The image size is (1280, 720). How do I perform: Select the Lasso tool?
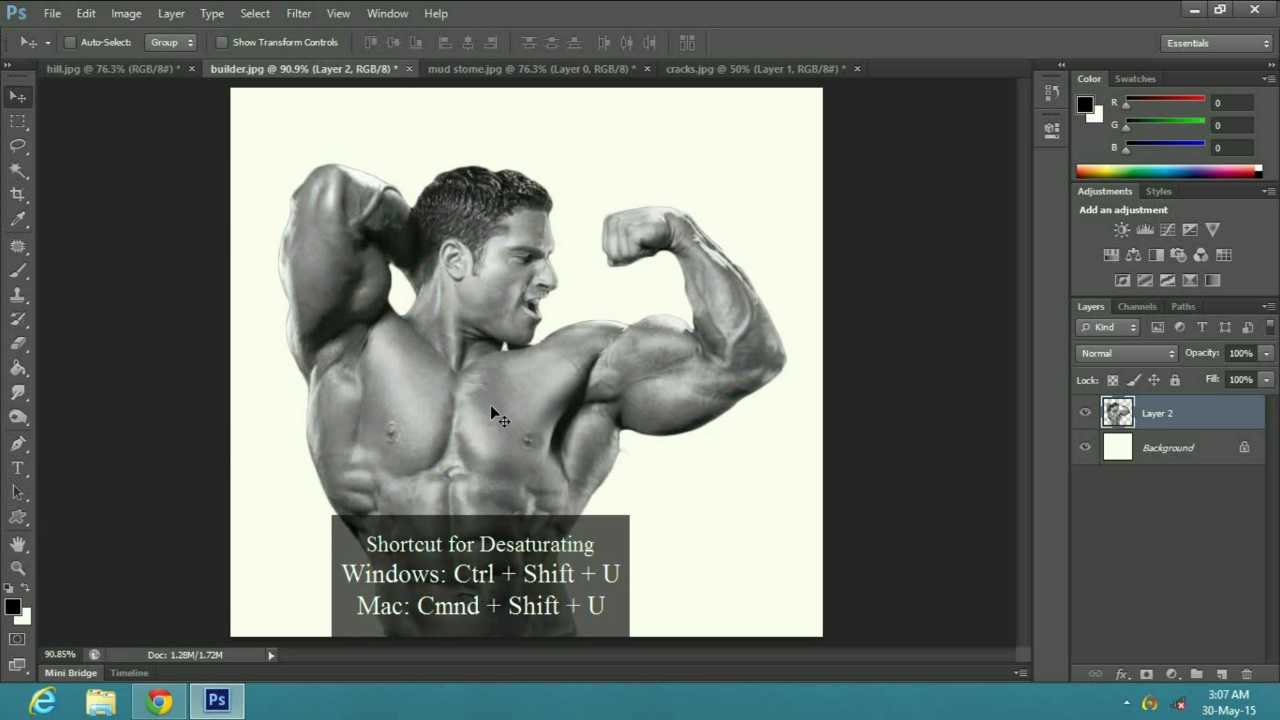(x=18, y=145)
